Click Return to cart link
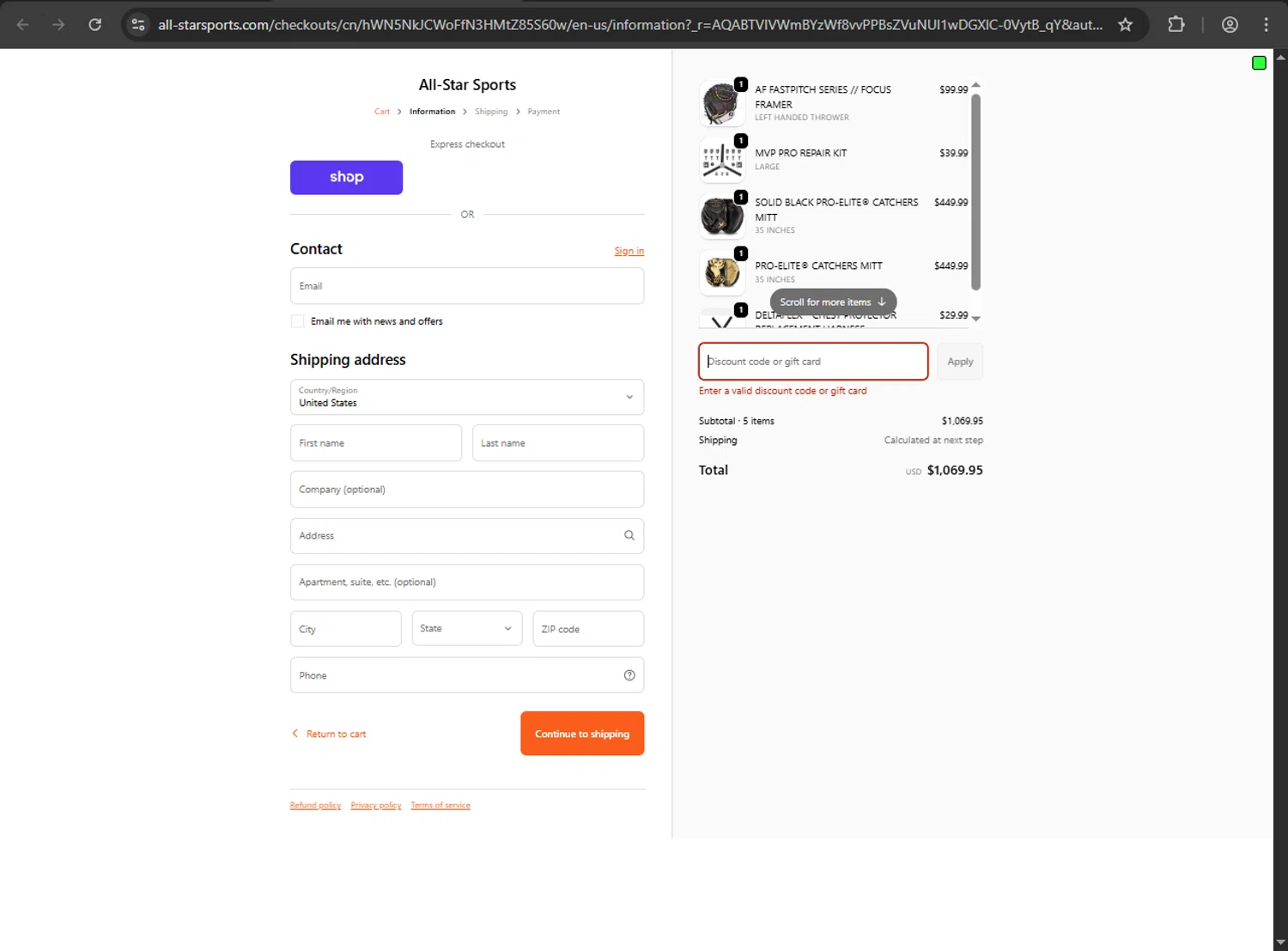 [329, 734]
